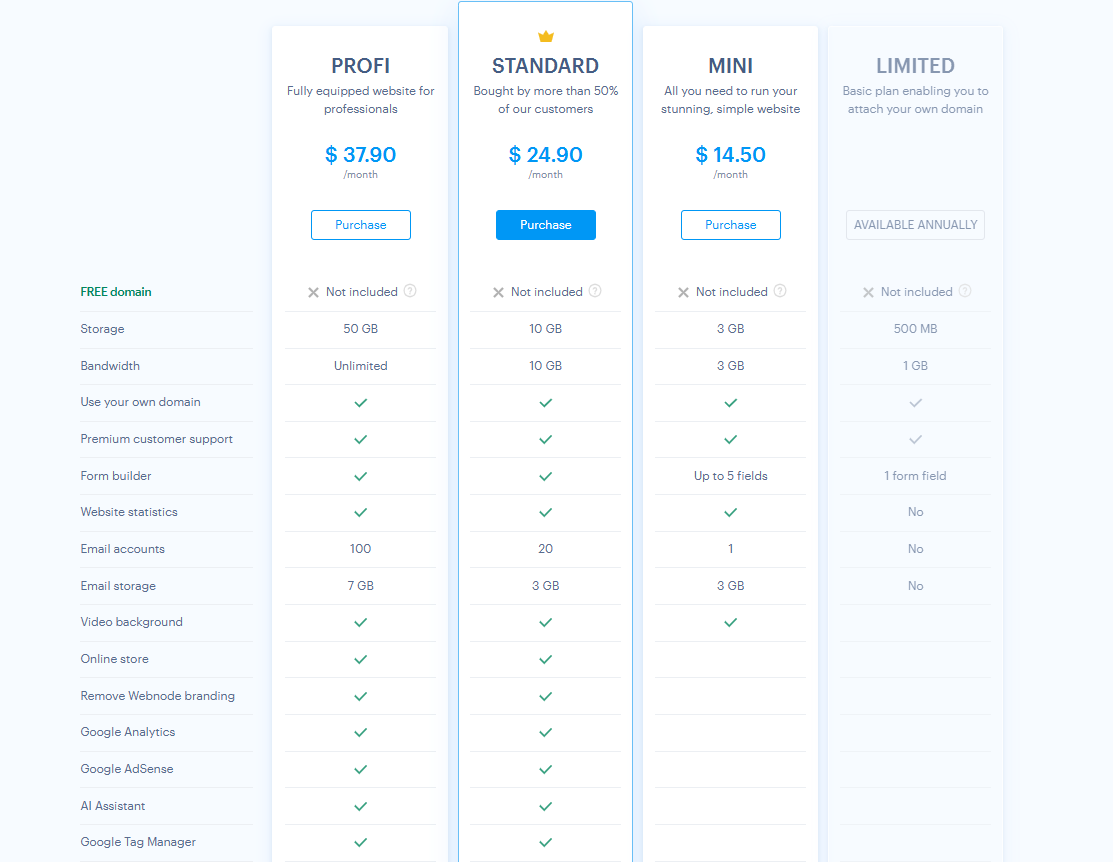Click the X icon in LIMITED free domain row
This screenshot has height=862, width=1113.
coord(868,293)
